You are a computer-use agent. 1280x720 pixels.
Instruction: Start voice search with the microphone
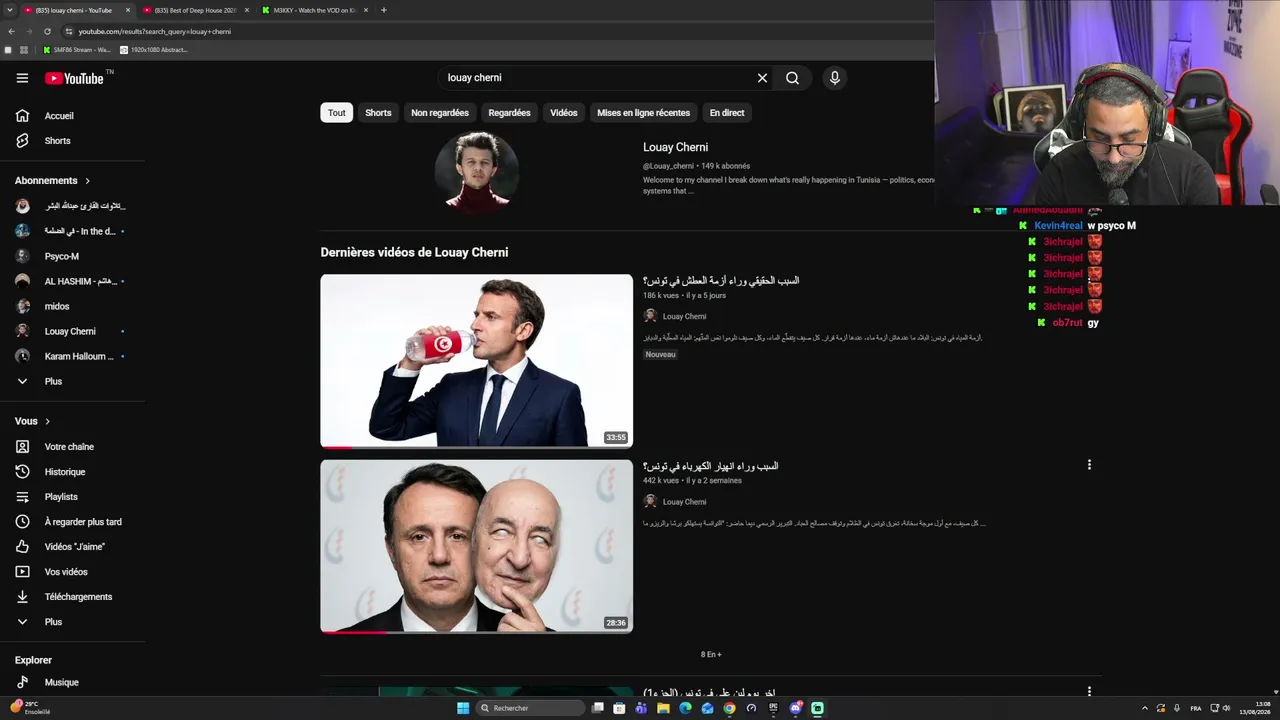[x=834, y=78]
